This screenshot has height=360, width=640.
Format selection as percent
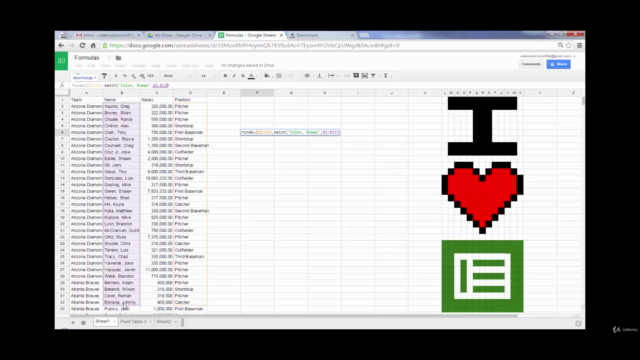click(x=124, y=76)
